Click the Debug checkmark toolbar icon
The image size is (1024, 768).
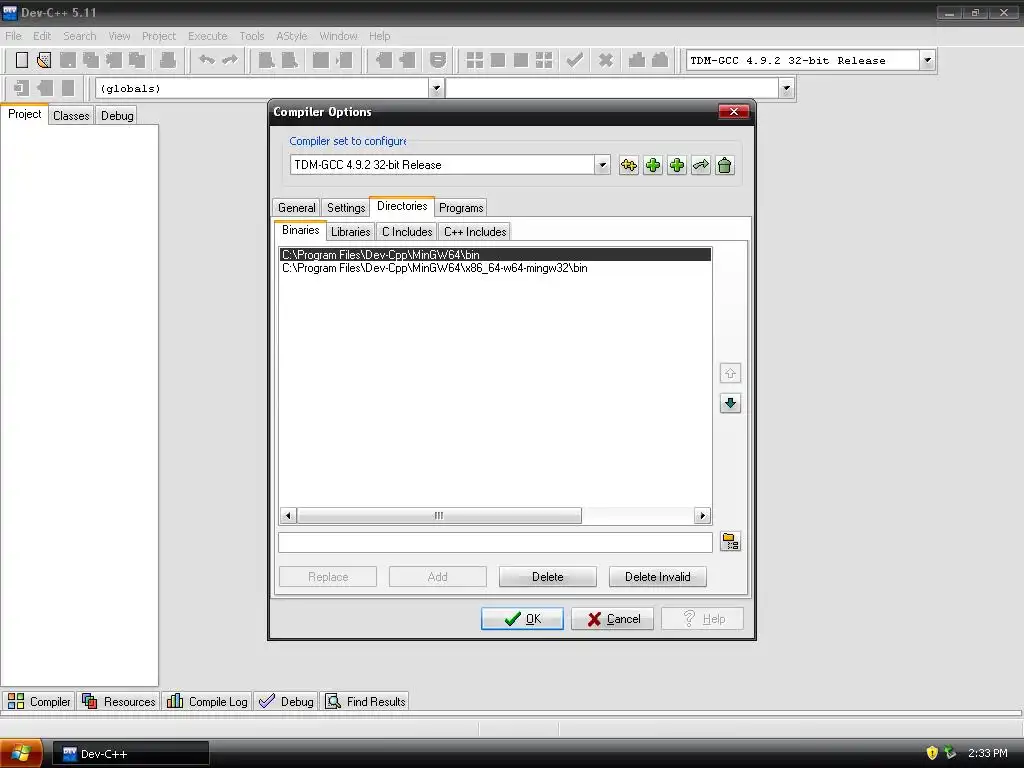pyautogui.click(x=575, y=60)
